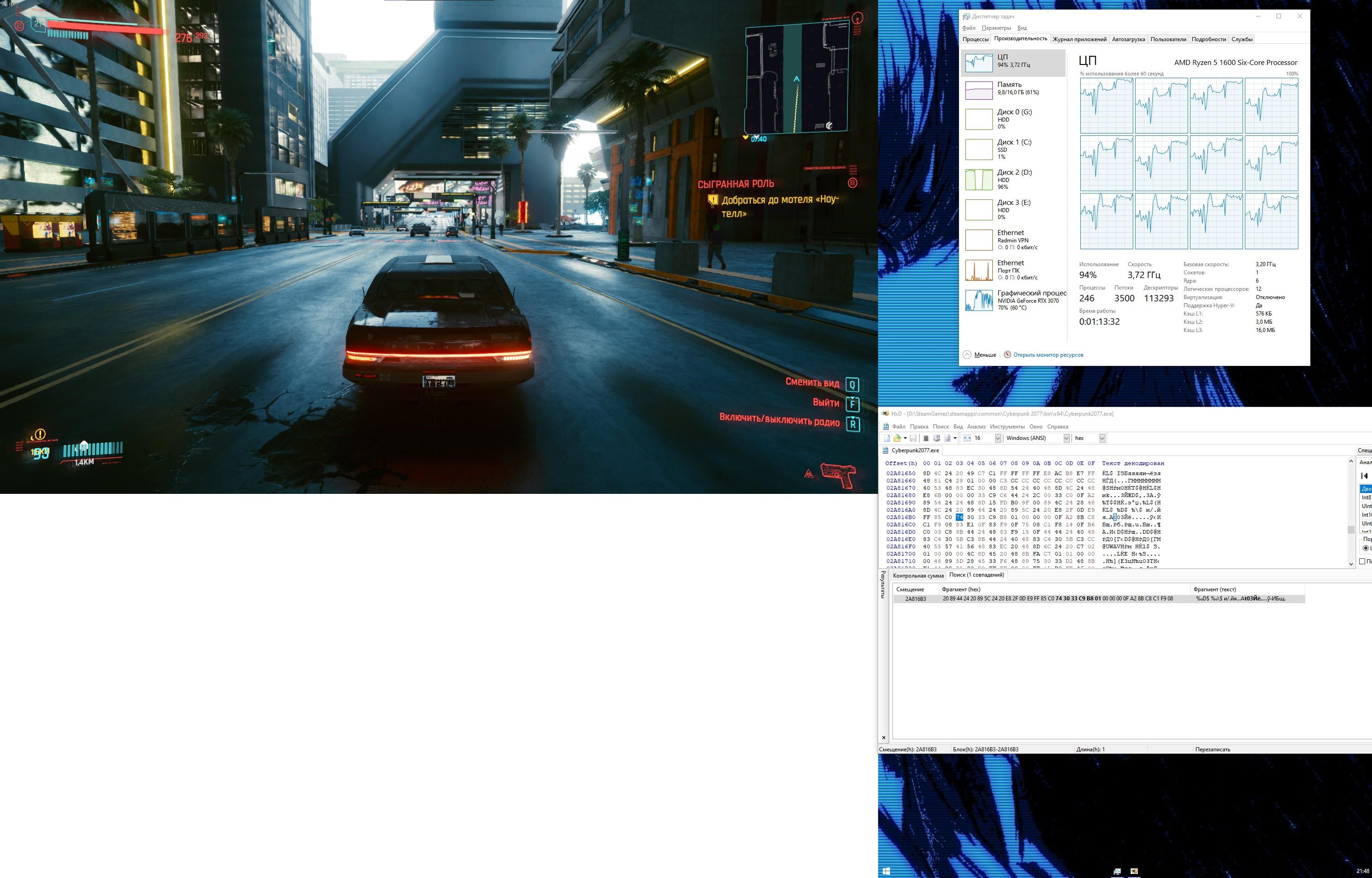This screenshot has height=878, width=1372.
Task: Click the bytes-per-row width icon in HxD
Action: [x=967, y=439]
